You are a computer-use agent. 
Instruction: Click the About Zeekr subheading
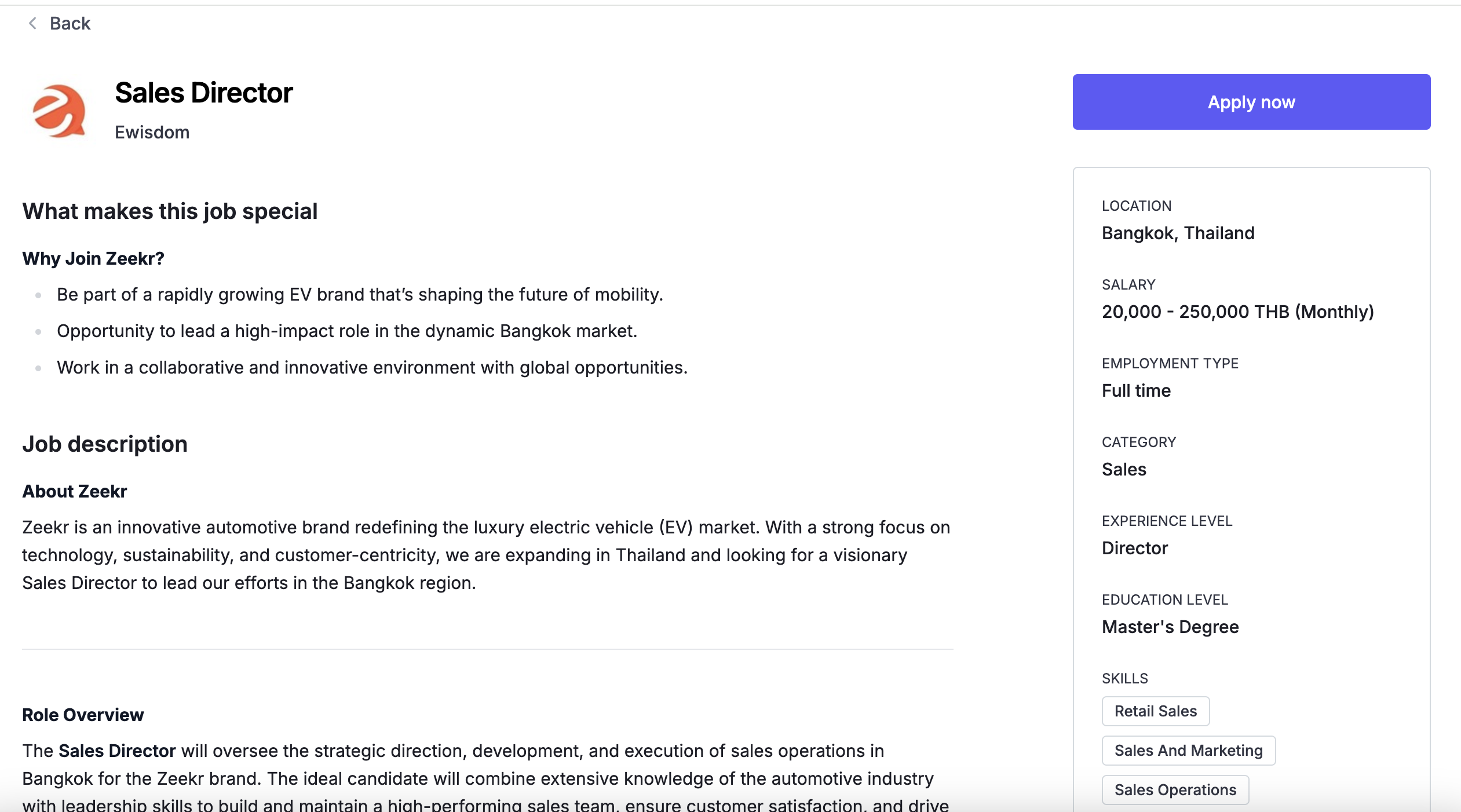coord(74,491)
